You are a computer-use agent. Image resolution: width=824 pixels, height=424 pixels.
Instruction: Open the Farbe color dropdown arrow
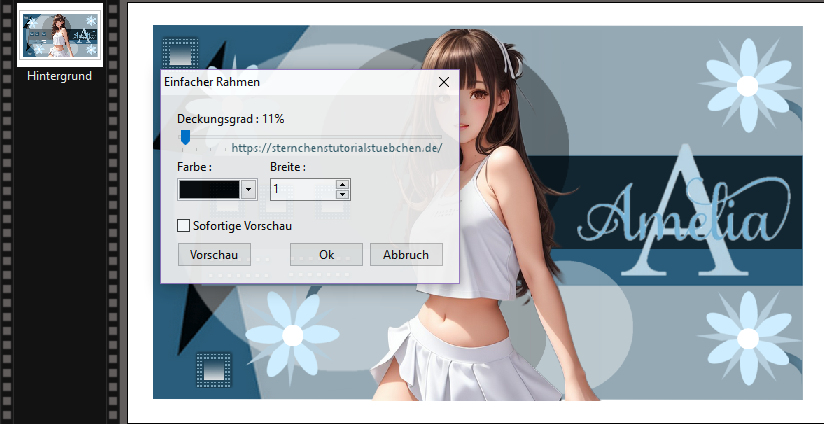click(248, 189)
